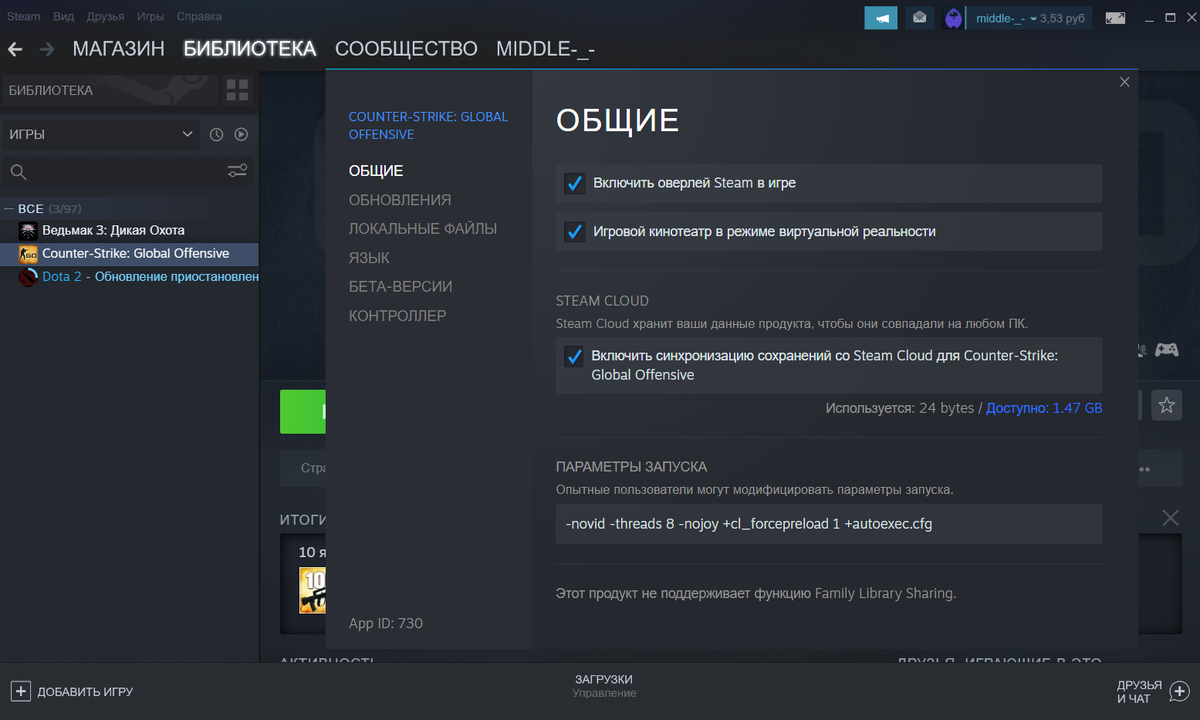Add game to favorites star icon
The width and height of the screenshot is (1200, 720).
pos(1166,405)
